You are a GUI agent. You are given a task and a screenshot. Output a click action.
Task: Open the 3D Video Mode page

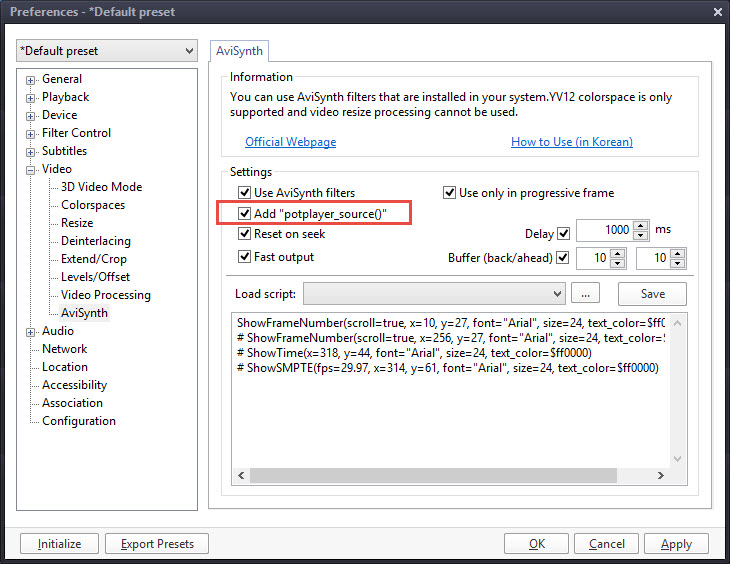(x=101, y=187)
